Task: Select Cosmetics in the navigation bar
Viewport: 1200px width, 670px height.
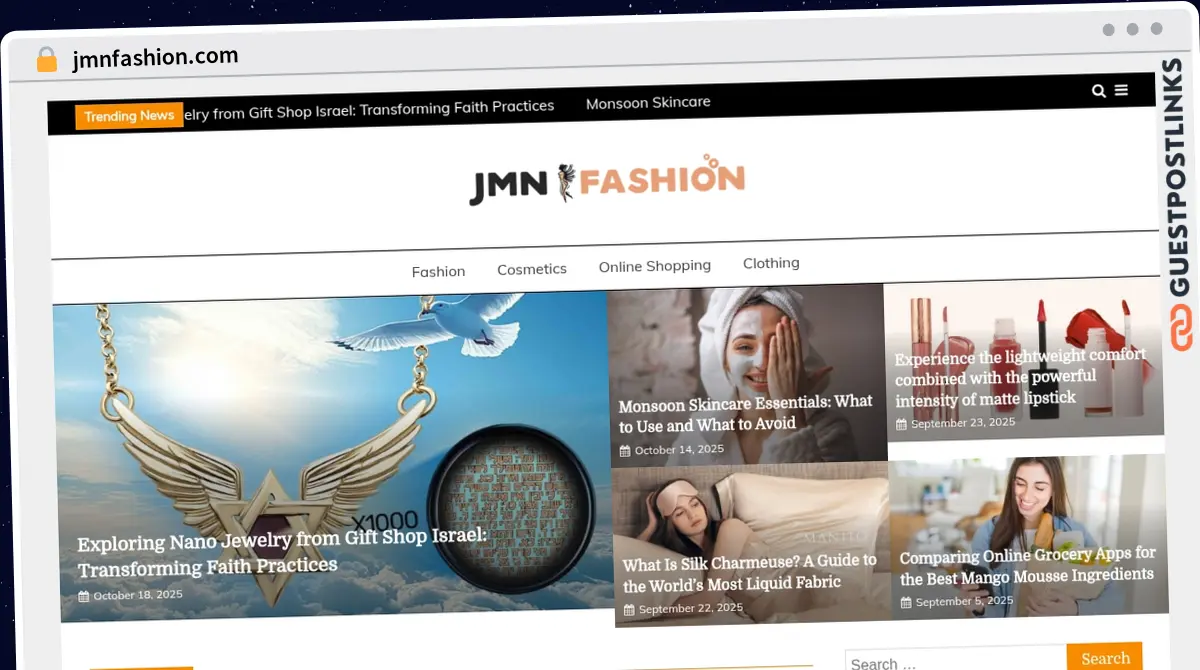Action: coord(532,269)
